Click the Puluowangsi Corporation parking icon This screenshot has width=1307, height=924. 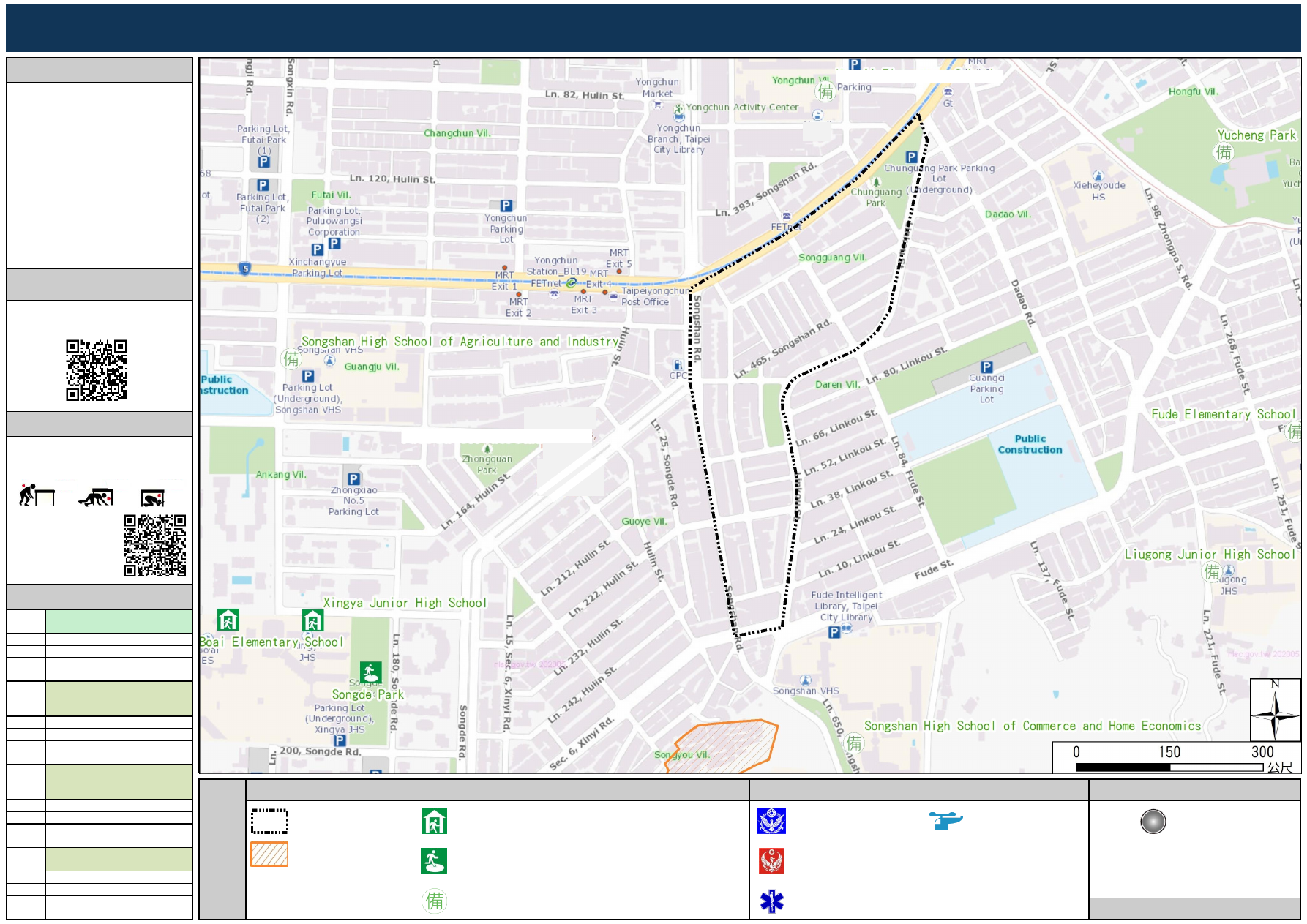[x=334, y=244]
